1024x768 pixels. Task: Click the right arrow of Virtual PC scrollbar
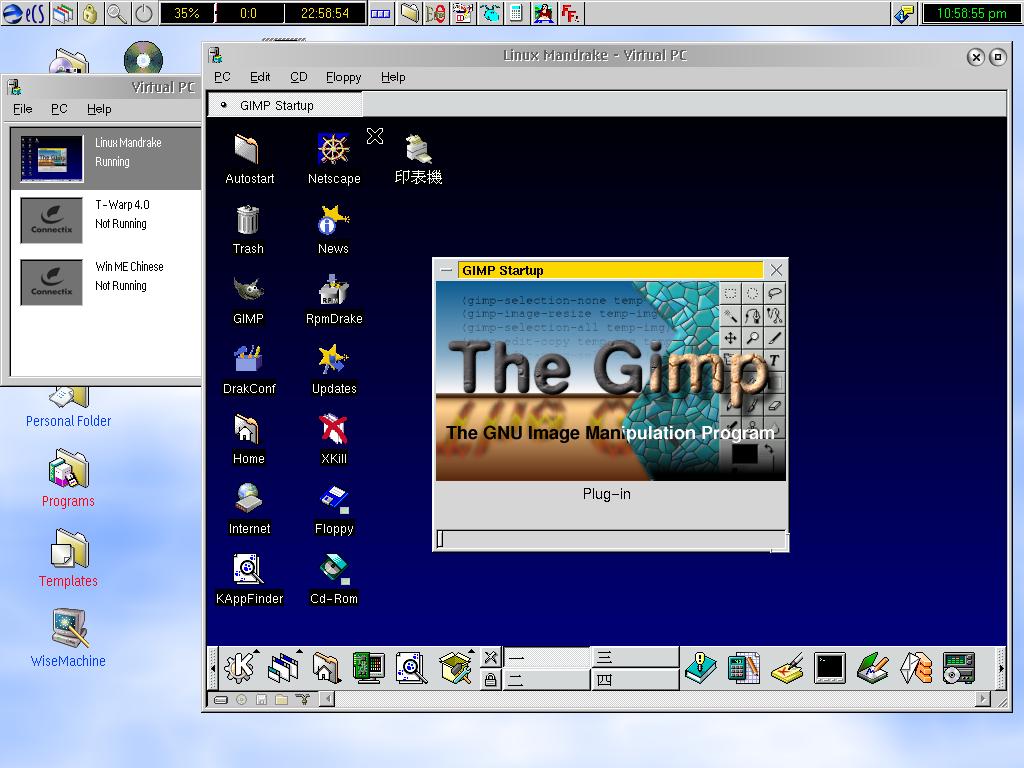983,699
